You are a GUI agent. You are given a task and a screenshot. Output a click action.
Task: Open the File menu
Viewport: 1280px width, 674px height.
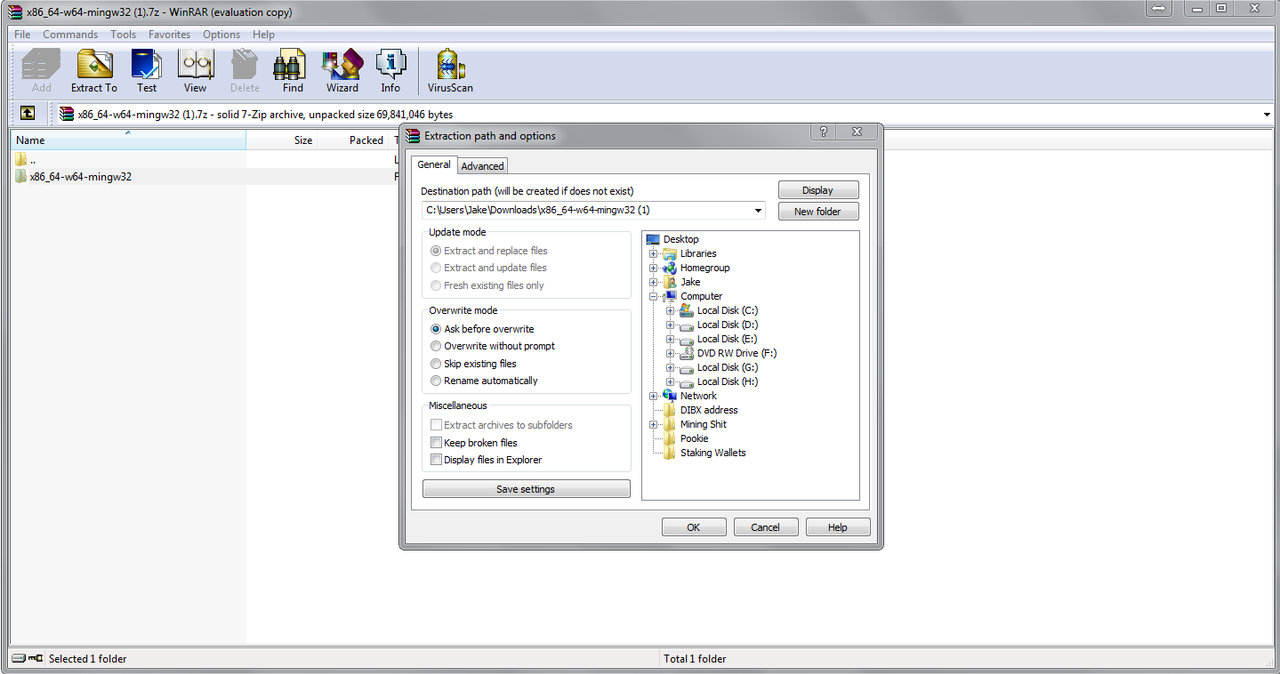click(x=22, y=34)
